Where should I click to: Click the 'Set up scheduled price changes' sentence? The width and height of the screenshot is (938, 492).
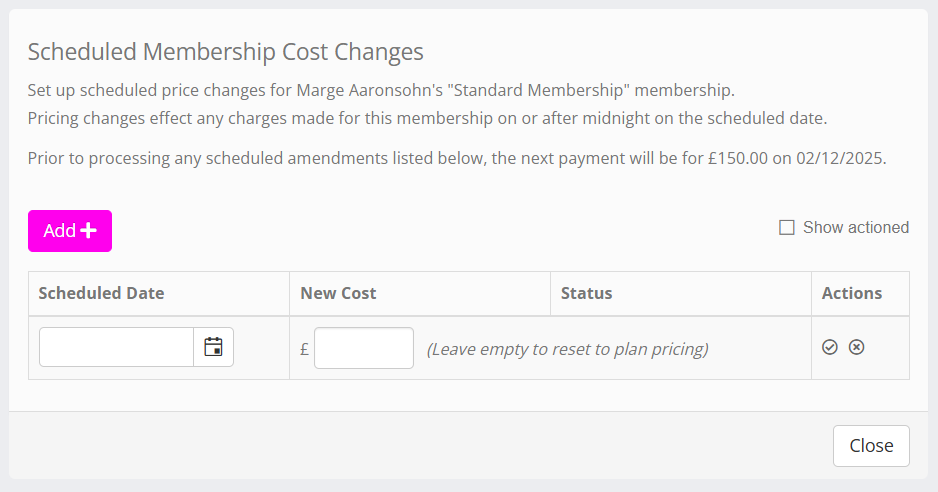pos(381,91)
